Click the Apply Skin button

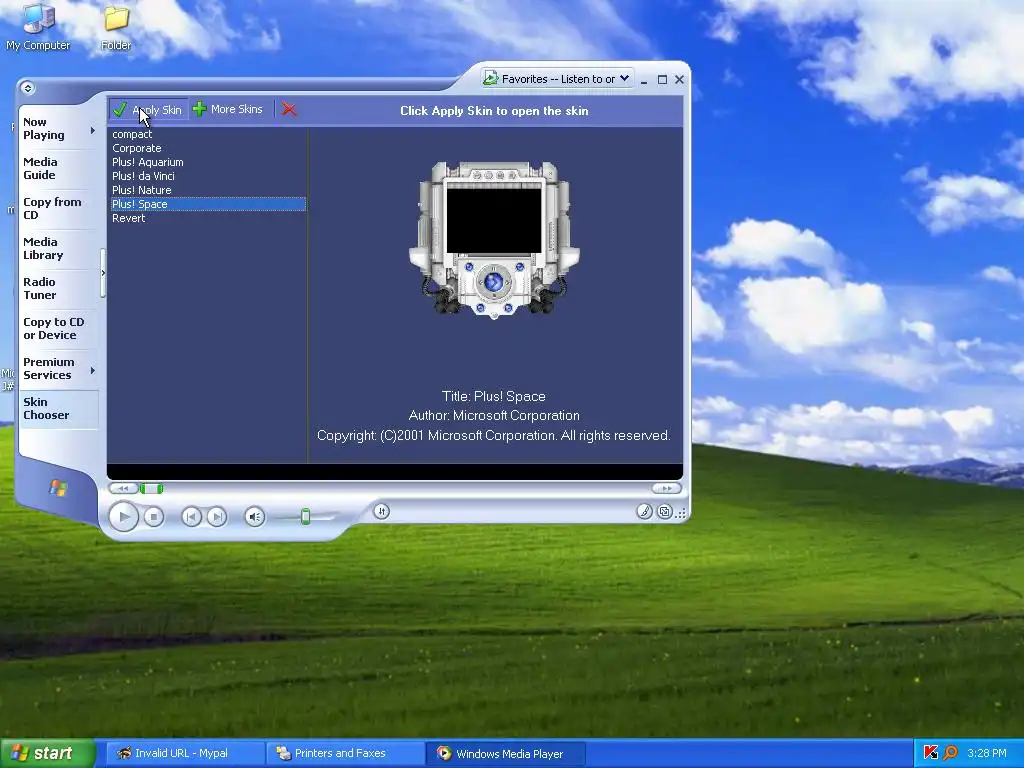pos(148,110)
